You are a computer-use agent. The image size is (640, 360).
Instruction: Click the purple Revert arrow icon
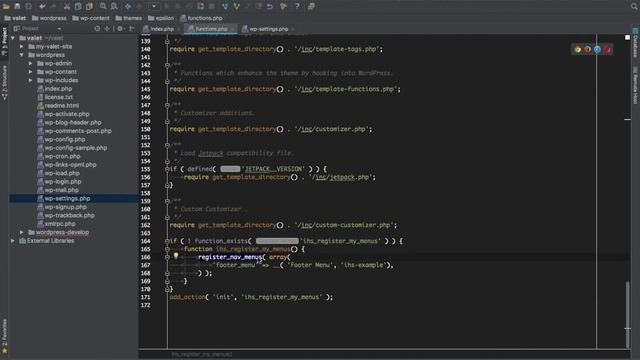tap(270, 7)
